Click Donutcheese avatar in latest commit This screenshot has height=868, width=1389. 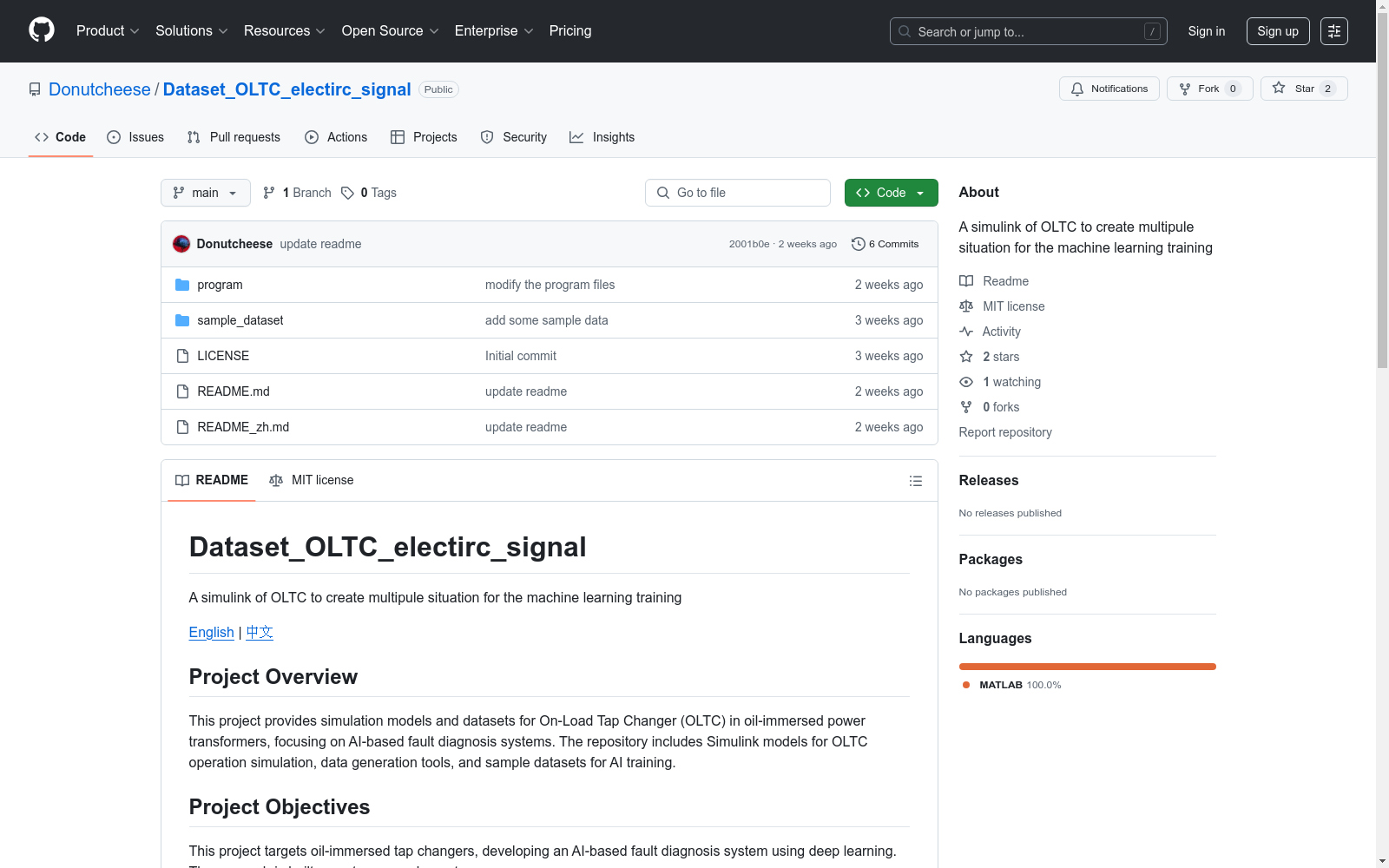pyautogui.click(x=181, y=244)
